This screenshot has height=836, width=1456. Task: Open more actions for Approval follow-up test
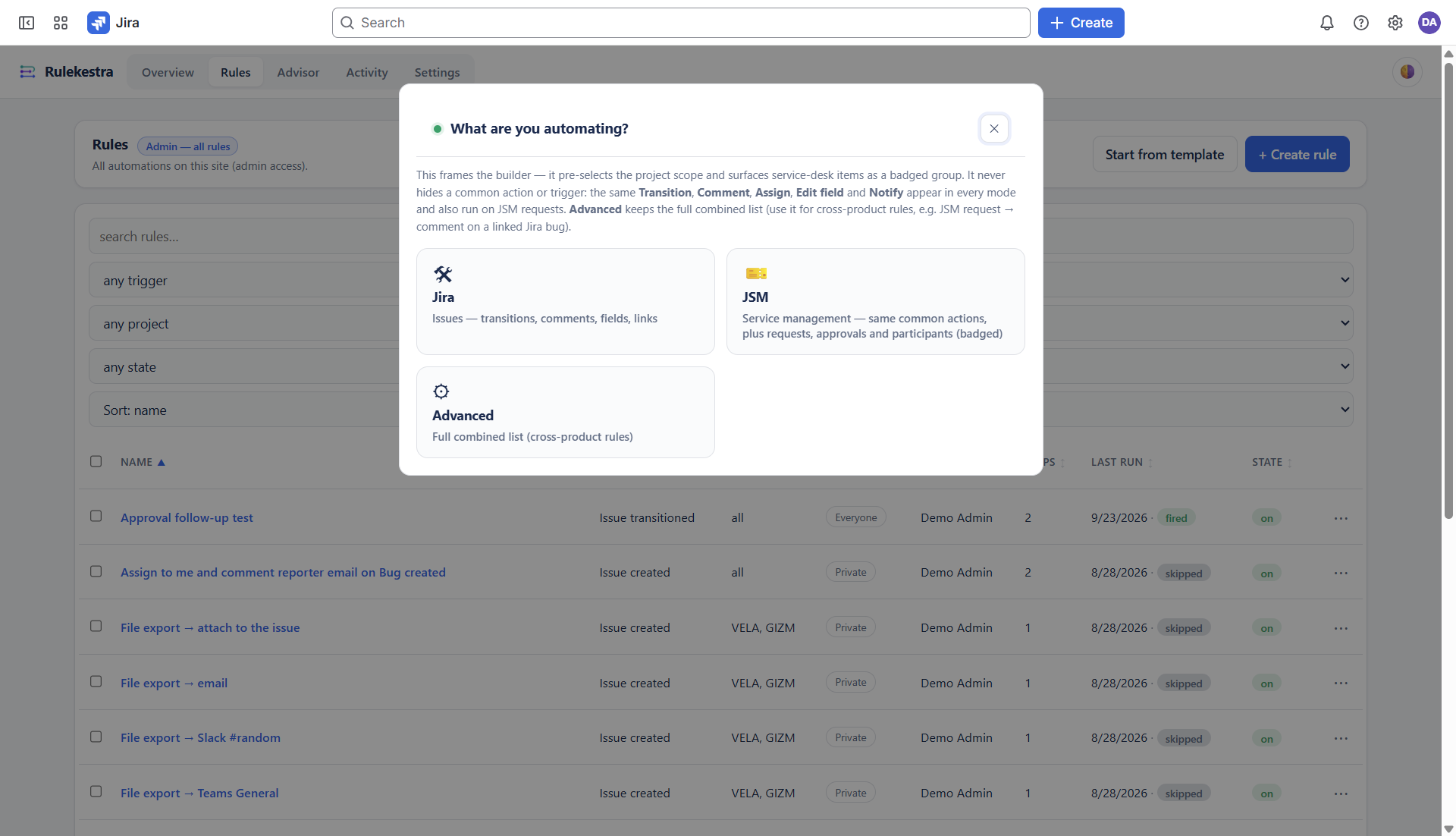point(1341,518)
